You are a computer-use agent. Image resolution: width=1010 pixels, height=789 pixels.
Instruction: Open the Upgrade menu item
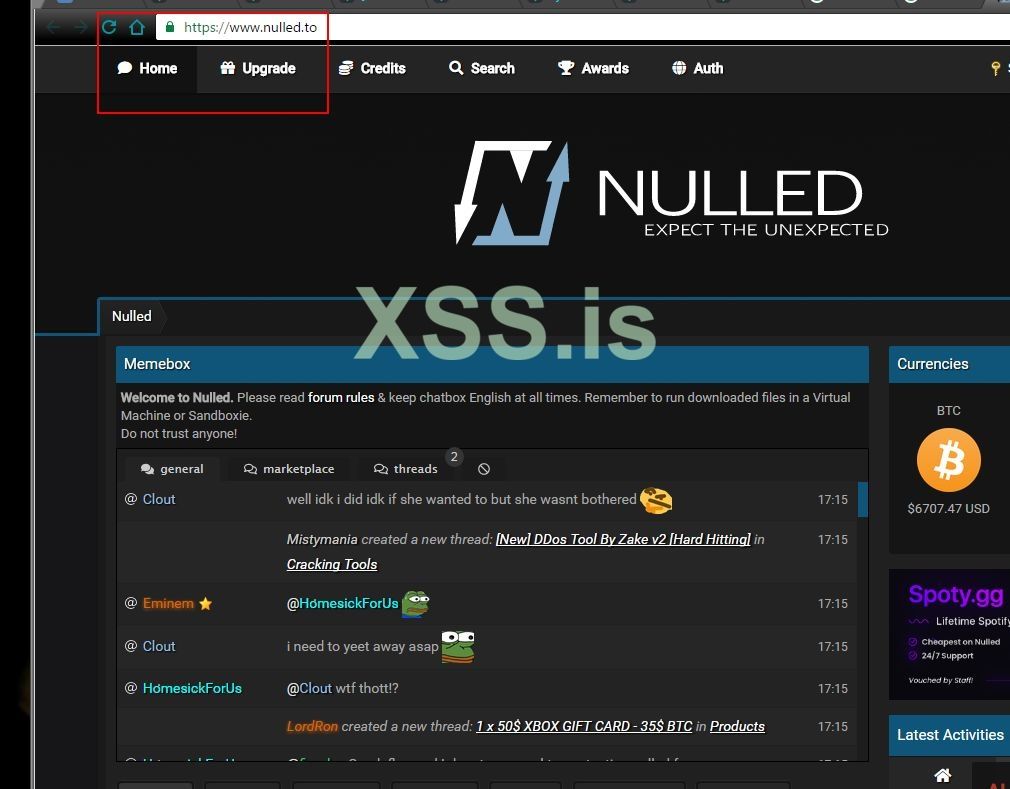[258, 68]
